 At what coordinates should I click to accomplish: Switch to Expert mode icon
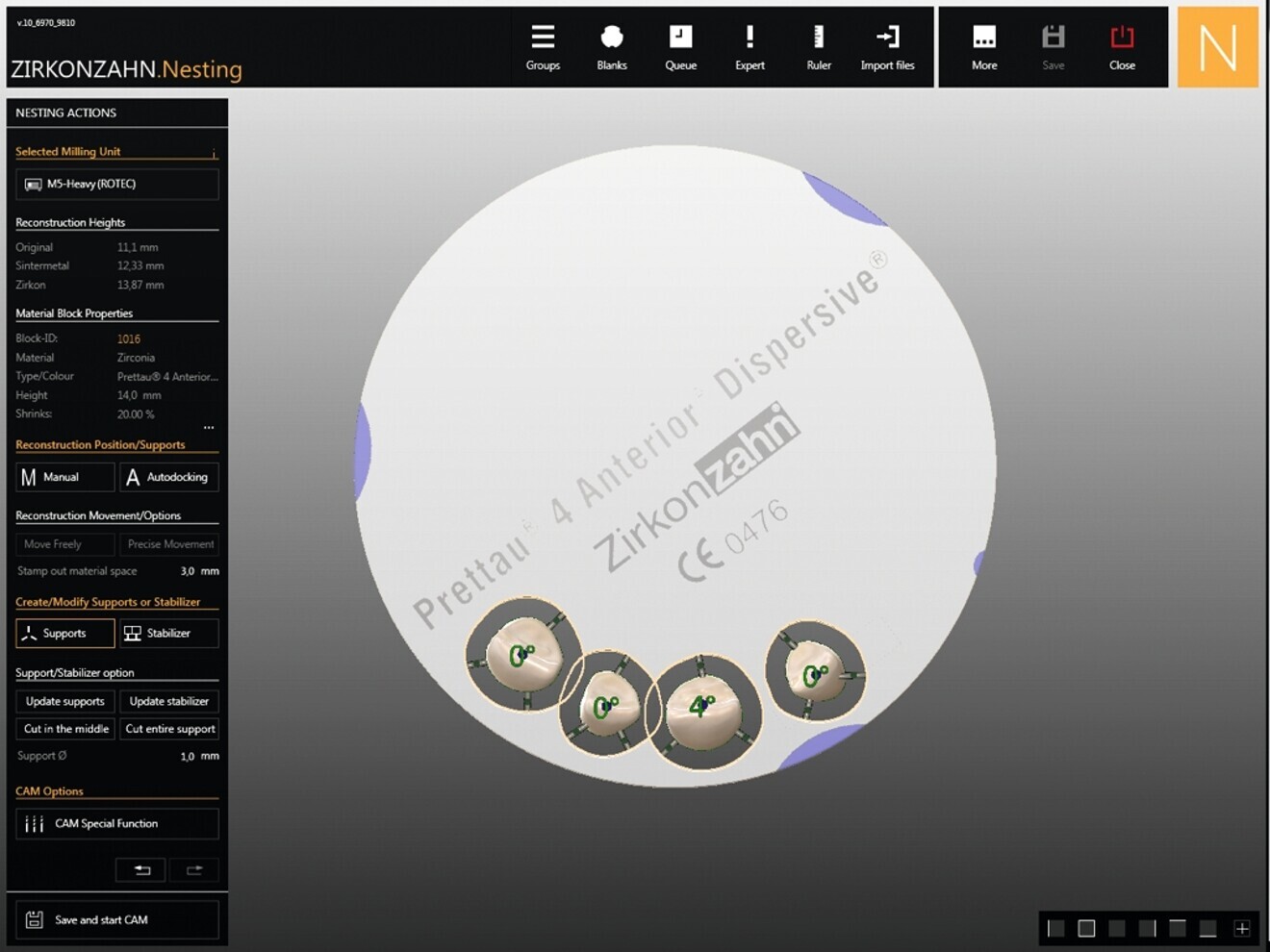pos(749,47)
